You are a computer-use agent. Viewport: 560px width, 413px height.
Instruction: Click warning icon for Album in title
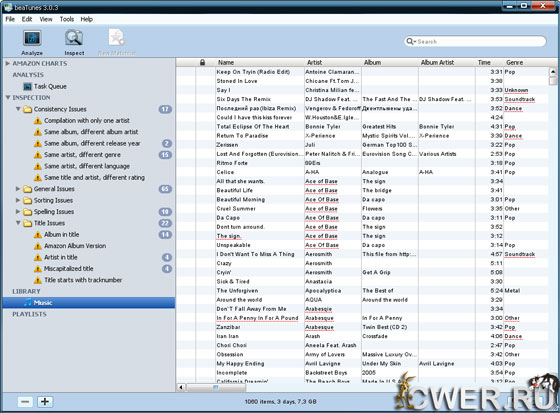pos(38,235)
